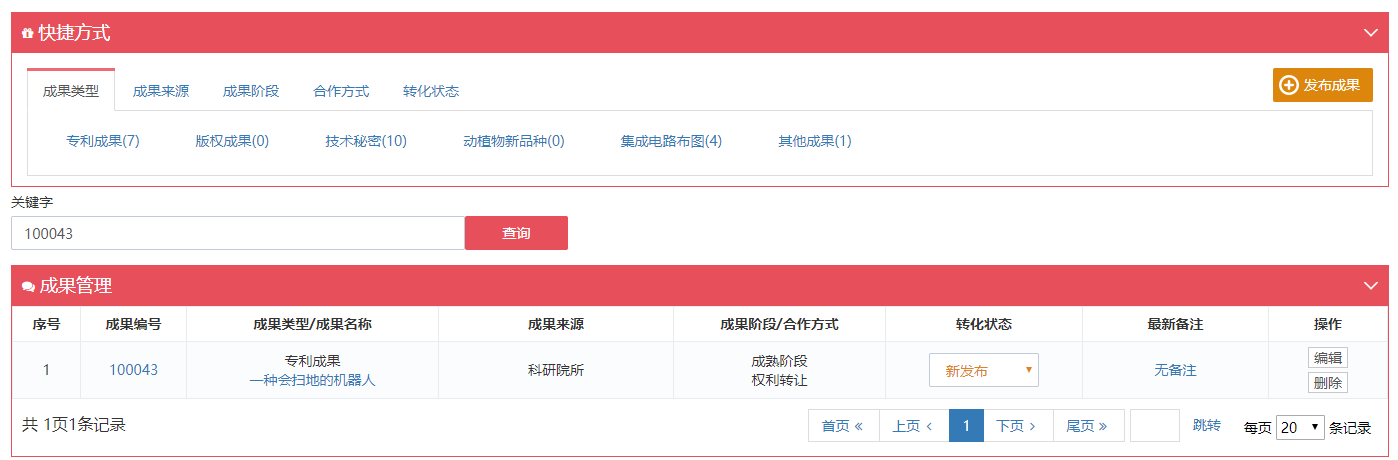Click the plus icon on 发布成果
Viewport: 1398px width, 460px height.
pyautogui.click(x=1289, y=85)
